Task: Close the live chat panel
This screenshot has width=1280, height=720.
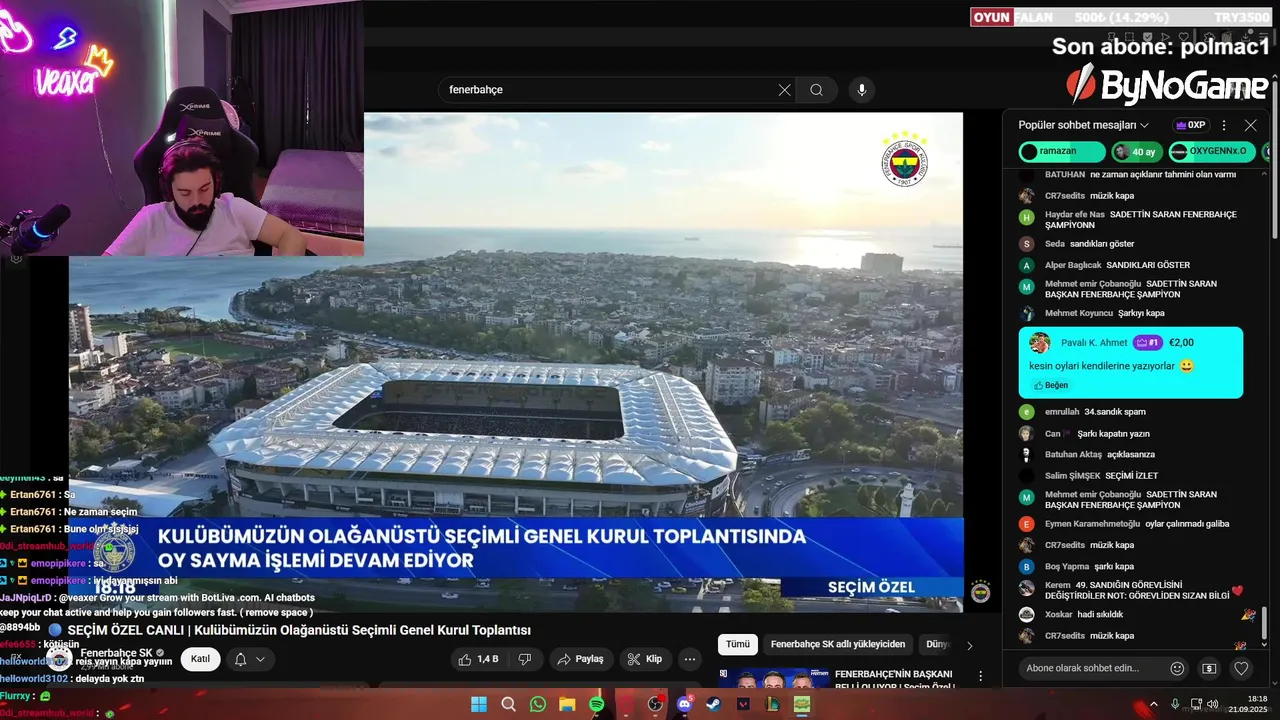Action: pyautogui.click(x=1250, y=125)
